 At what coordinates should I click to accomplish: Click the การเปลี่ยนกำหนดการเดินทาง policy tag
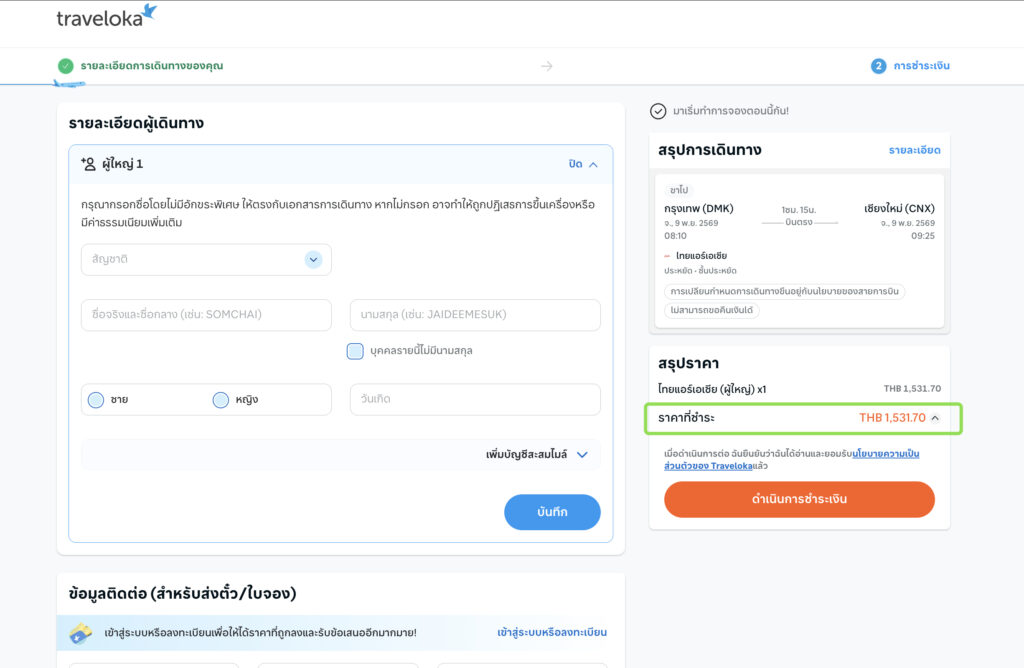[784, 291]
